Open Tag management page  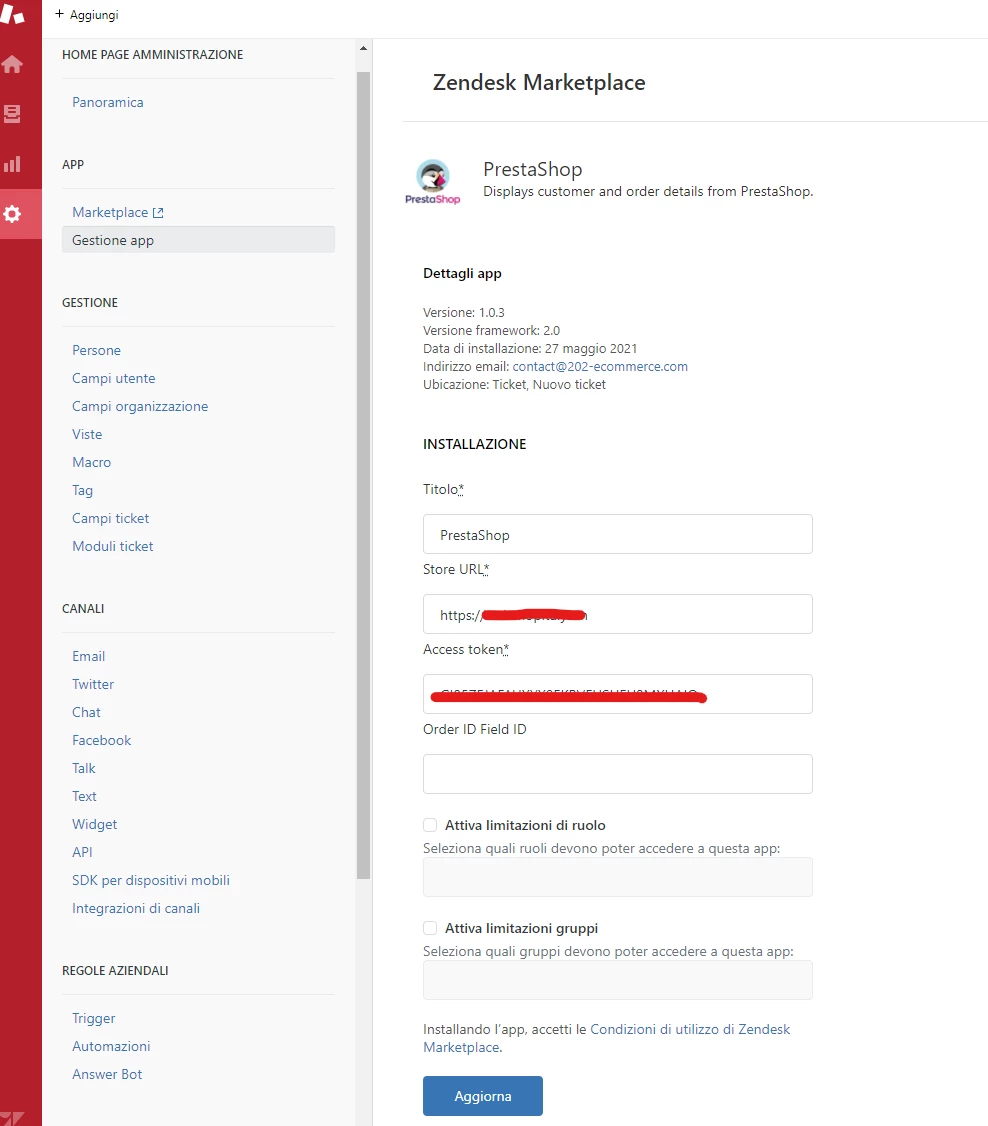click(83, 490)
